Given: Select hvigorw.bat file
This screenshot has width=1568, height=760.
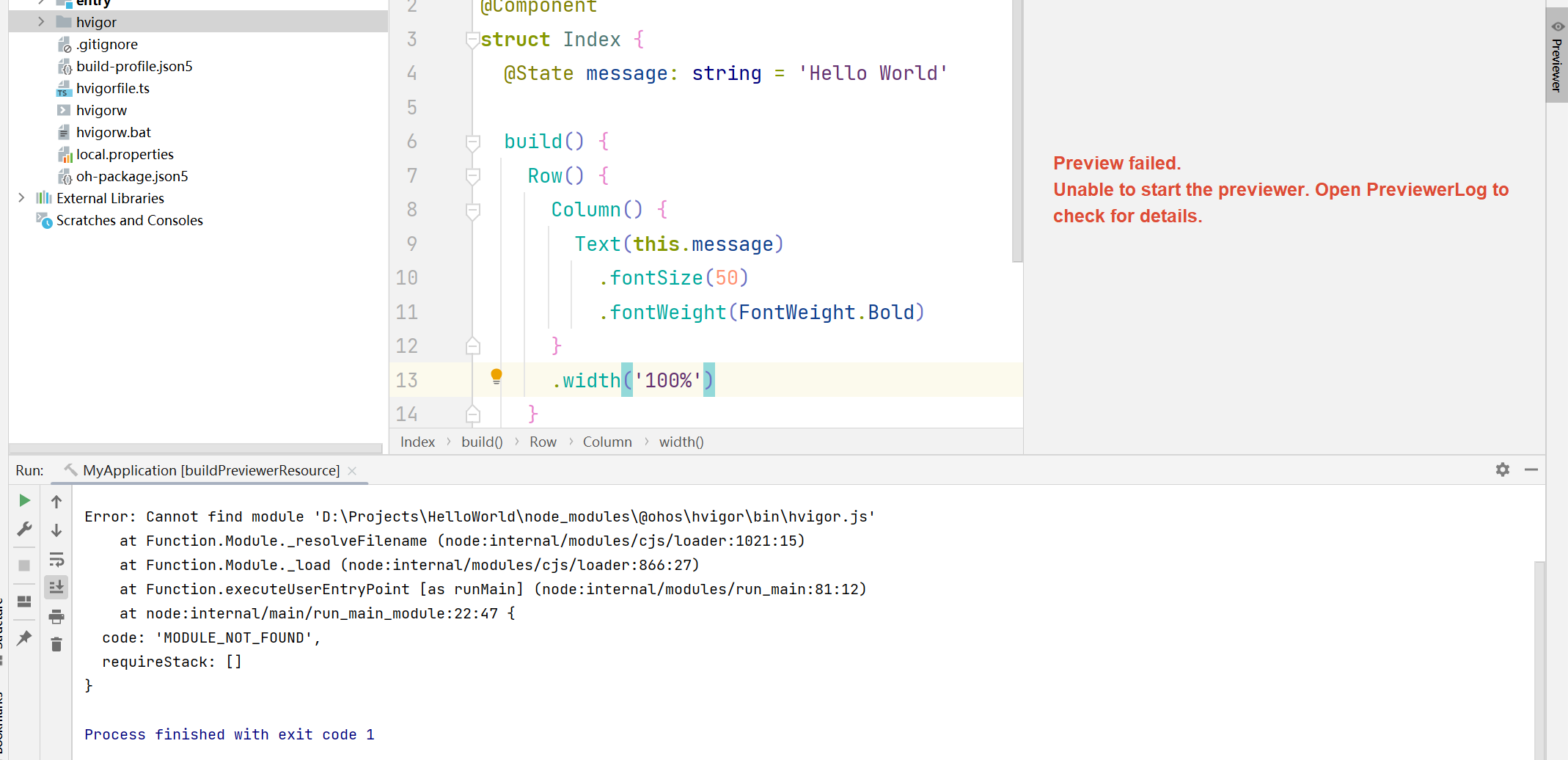Looking at the screenshot, I should pos(114,132).
